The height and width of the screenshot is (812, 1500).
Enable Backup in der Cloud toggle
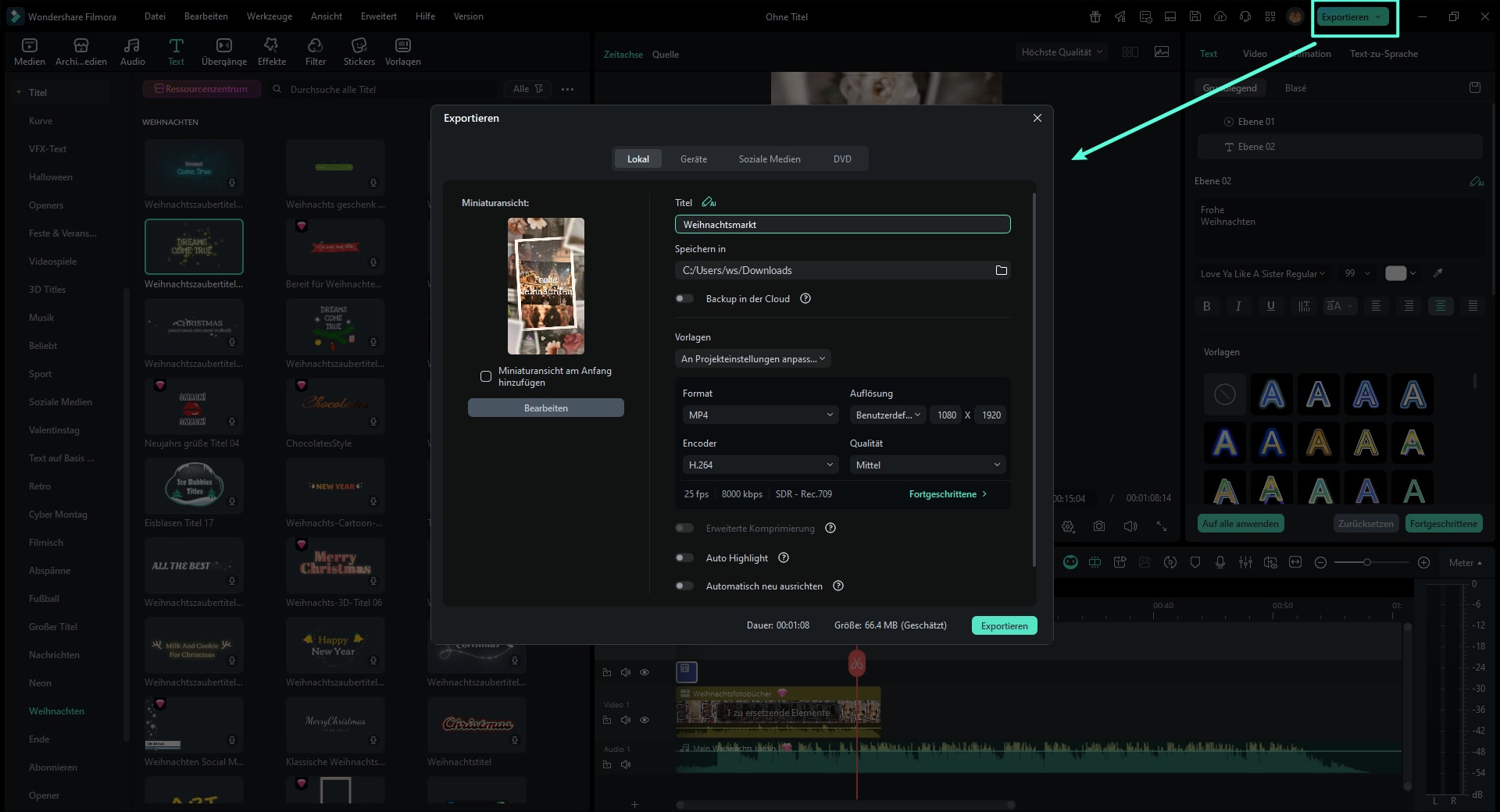point(684,298)
